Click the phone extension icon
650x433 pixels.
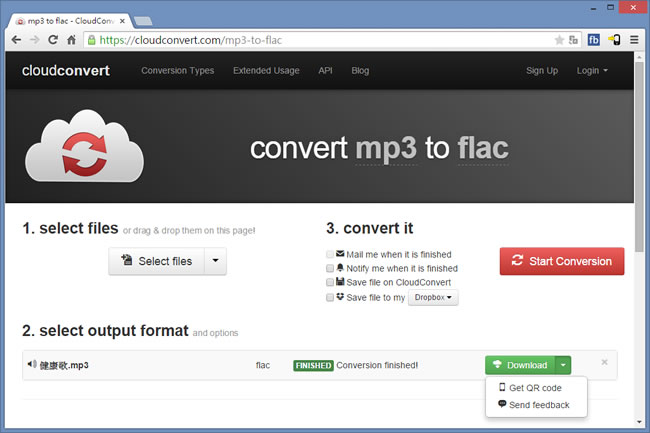614,40
